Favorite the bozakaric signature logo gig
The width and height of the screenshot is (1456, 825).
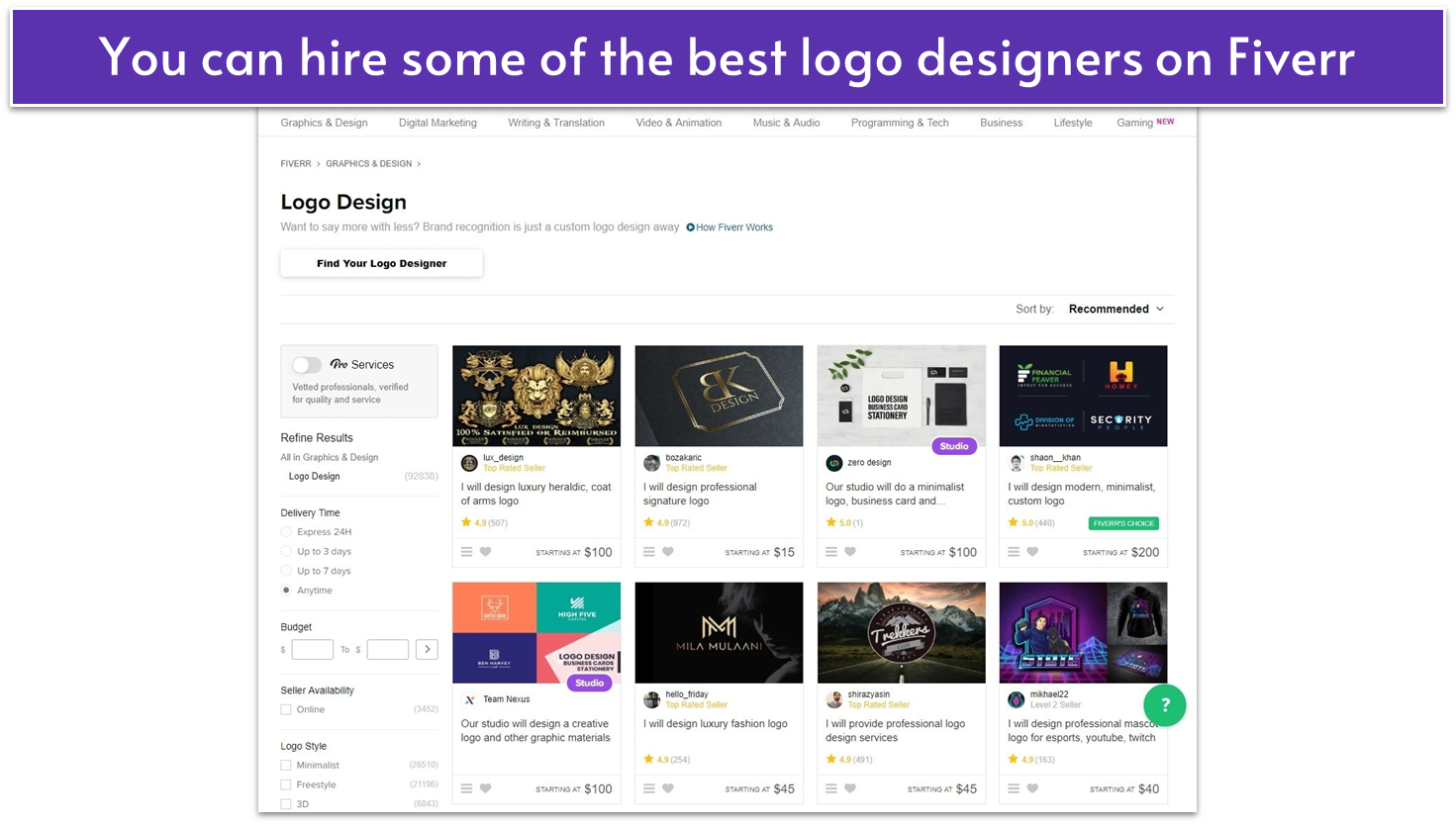coord(667,552)
